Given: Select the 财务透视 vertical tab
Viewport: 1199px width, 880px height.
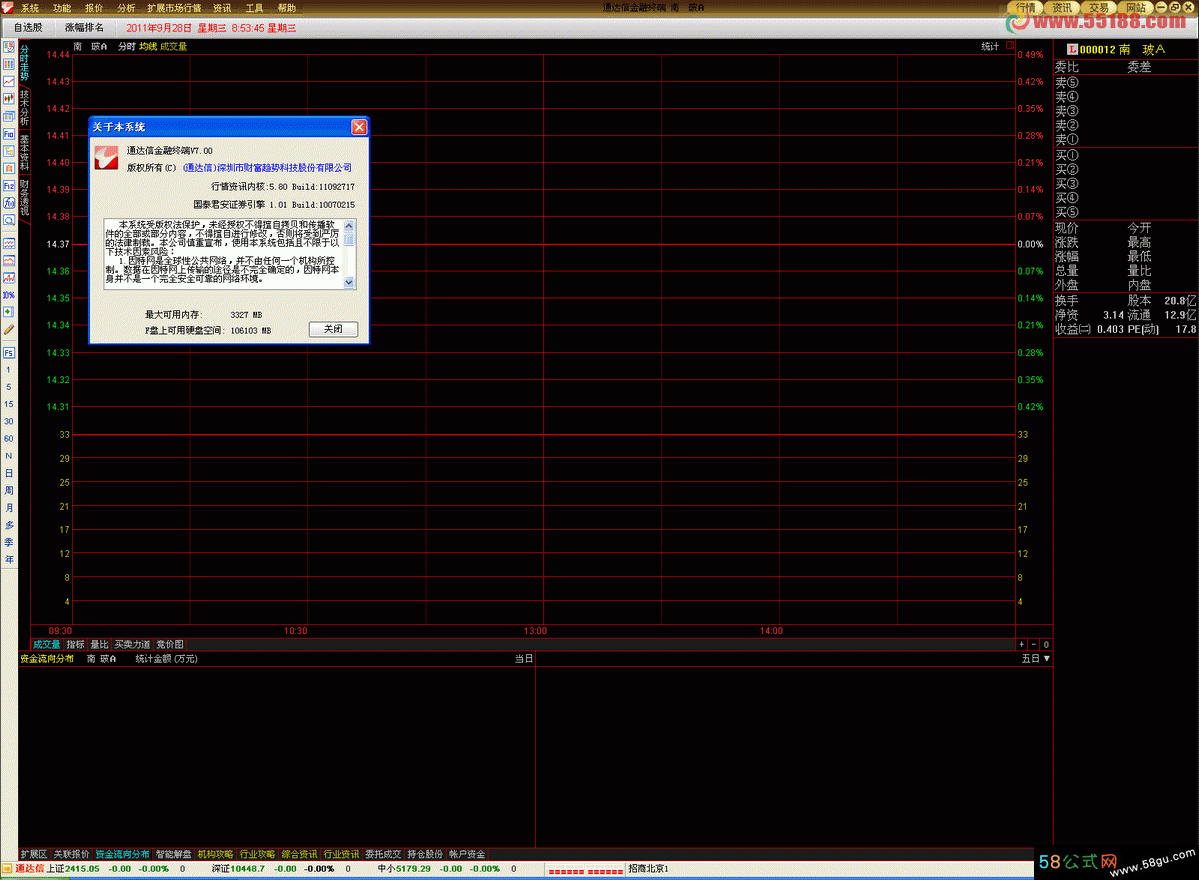Looking at the screenshot, I should click(24, 197).
